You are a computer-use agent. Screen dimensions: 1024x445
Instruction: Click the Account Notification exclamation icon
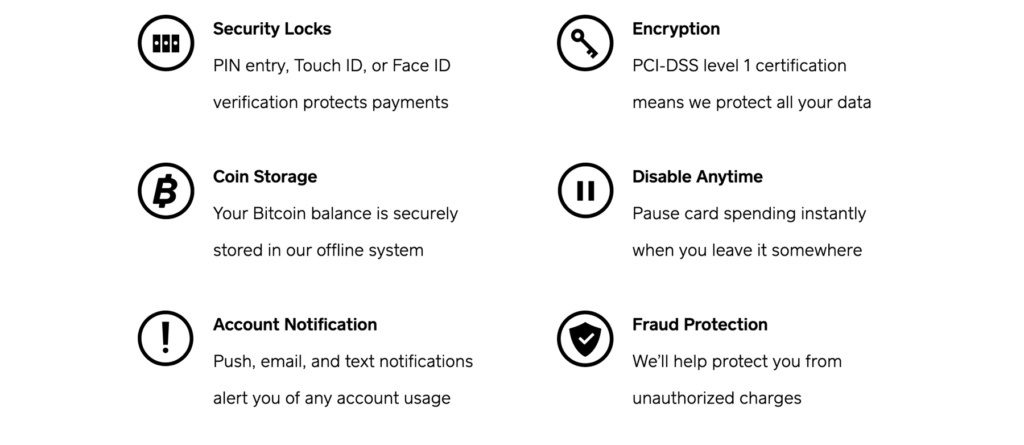point(165,338)
